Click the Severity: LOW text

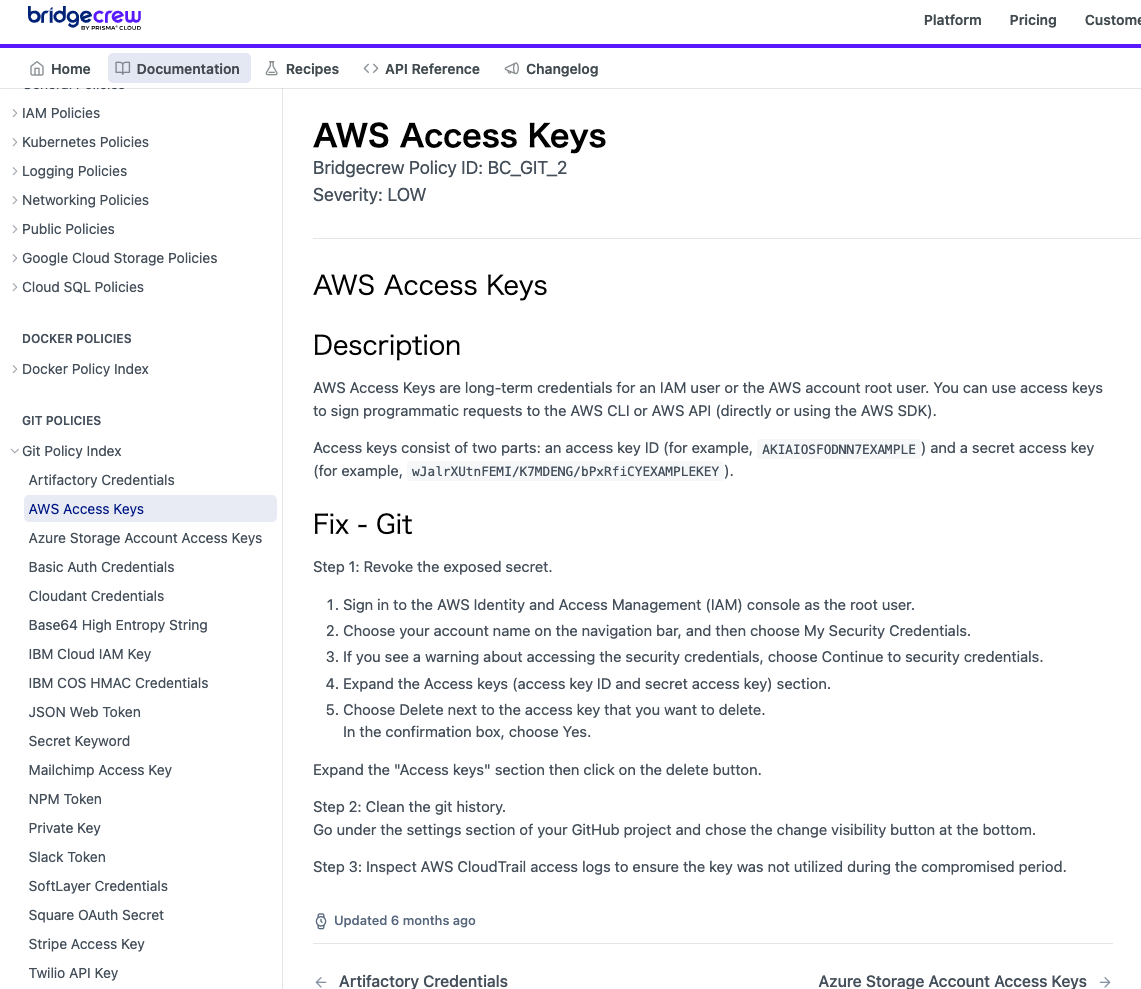(x=369, y=195)
